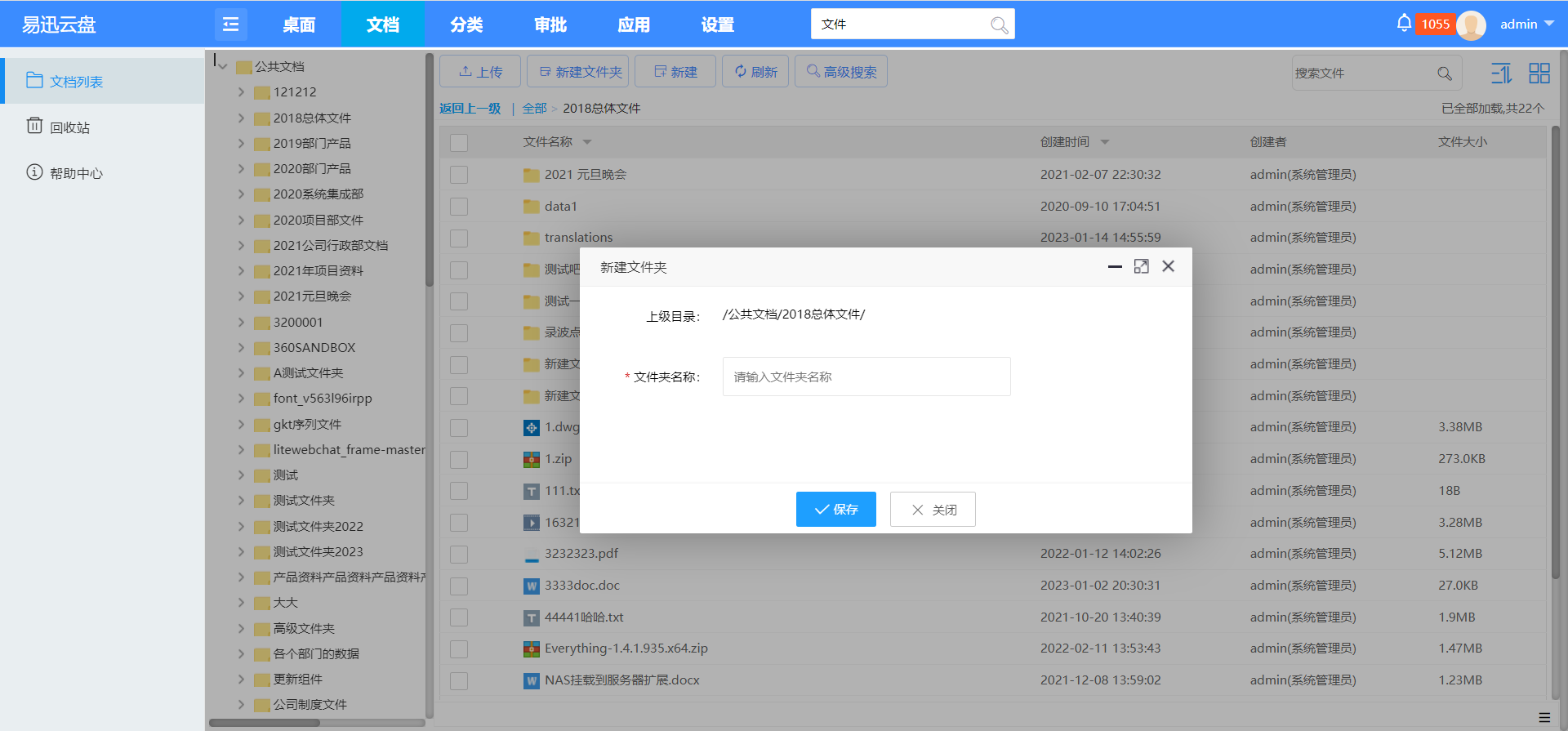The height and width of the screenshot is (731, 1568).
Task: Open help center info icon
Action: point(34,172)
